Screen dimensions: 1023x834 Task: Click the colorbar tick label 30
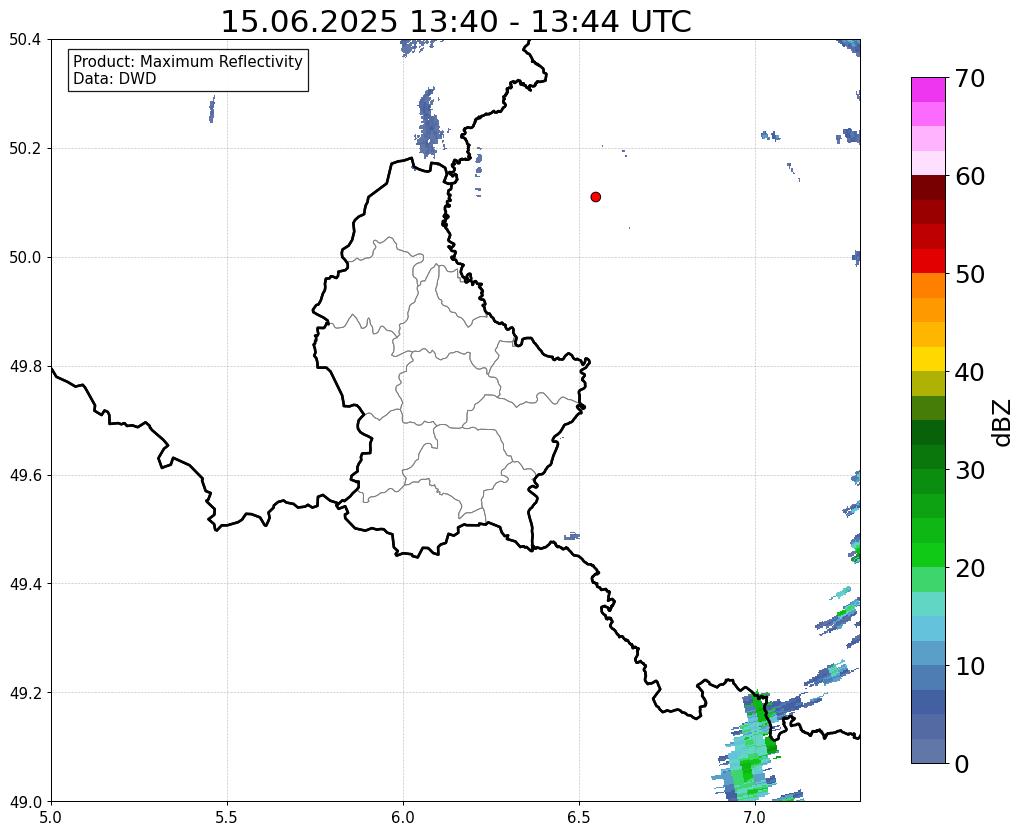pyautogui.click(x=970, y=470)
